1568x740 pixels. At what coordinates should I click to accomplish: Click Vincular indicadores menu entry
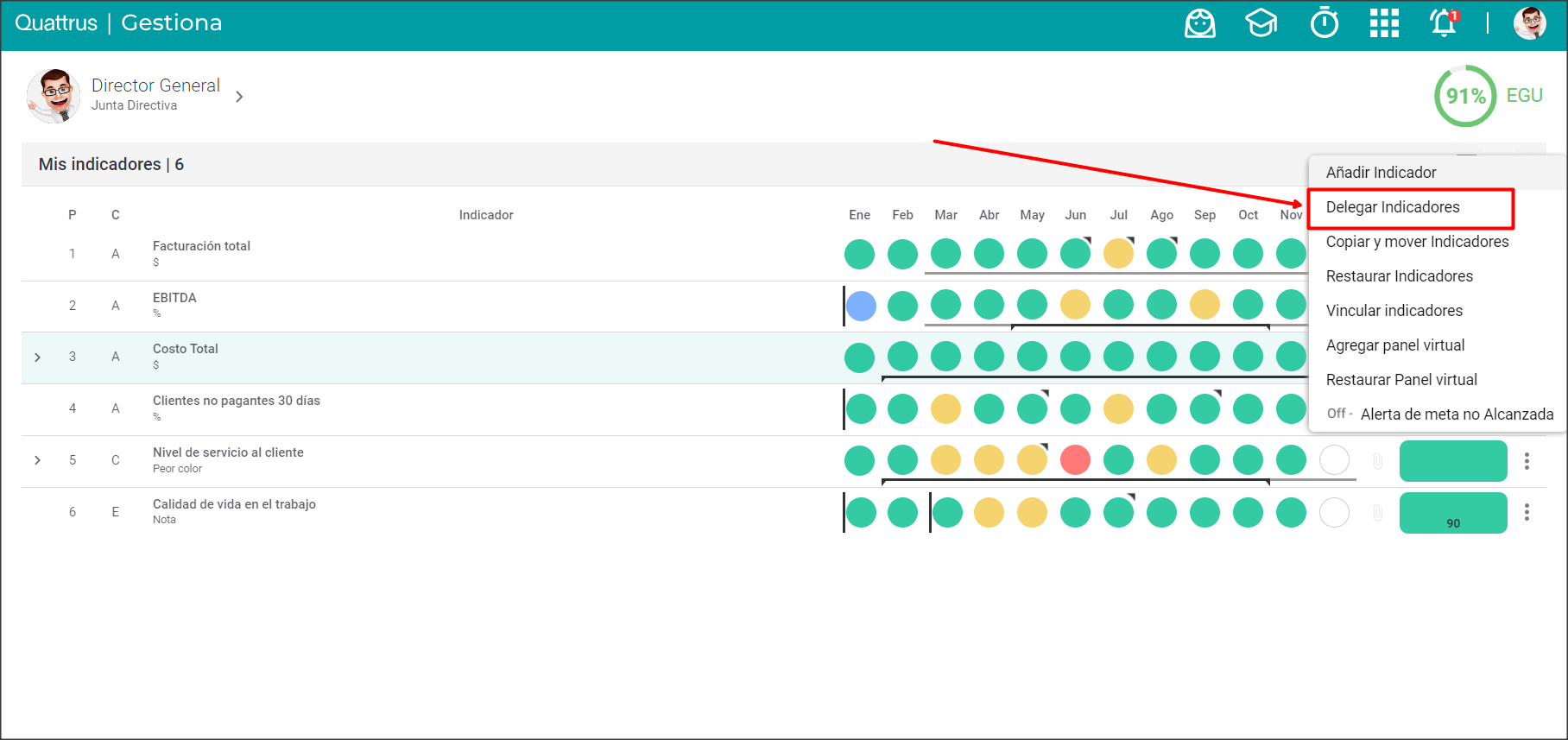click(1394, 311)
